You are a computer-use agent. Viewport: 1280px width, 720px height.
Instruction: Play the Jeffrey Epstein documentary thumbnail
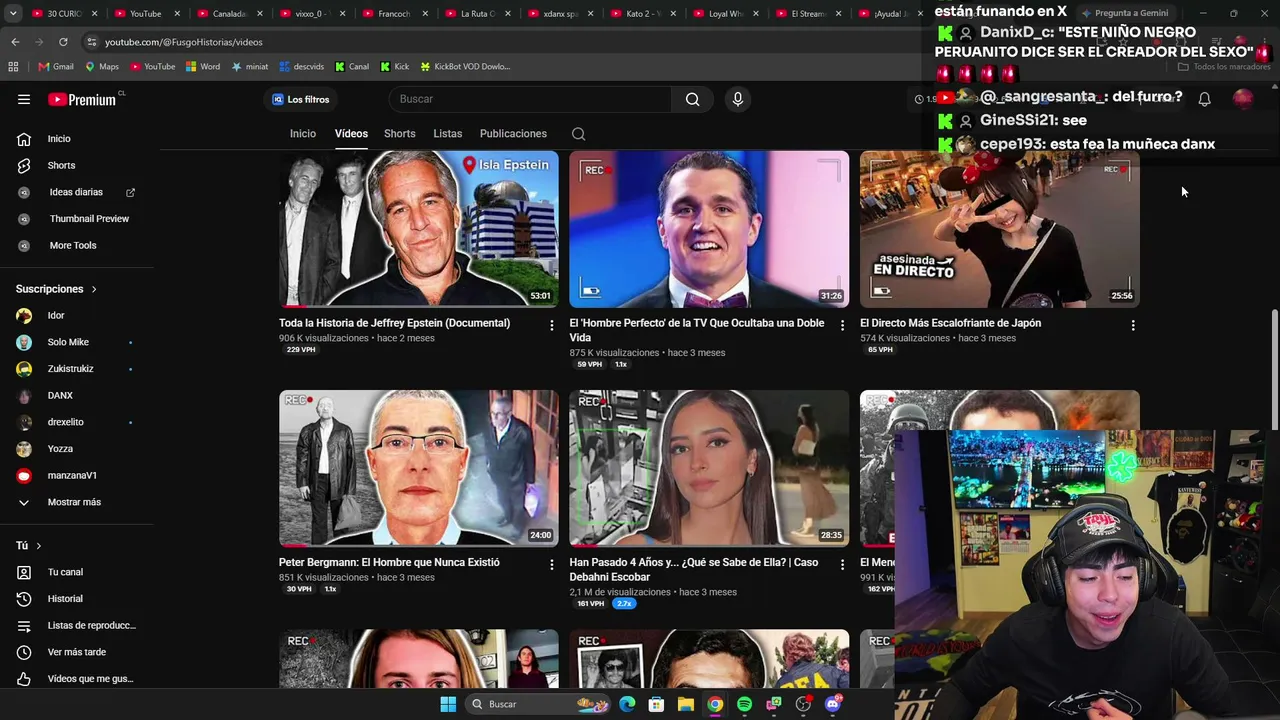[x=419, y=229]
